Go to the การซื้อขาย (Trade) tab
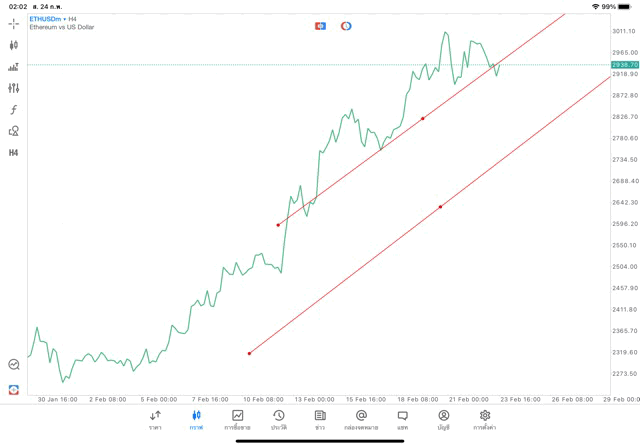The height and width of the screenshot is (447, 640). coord(238,420)
